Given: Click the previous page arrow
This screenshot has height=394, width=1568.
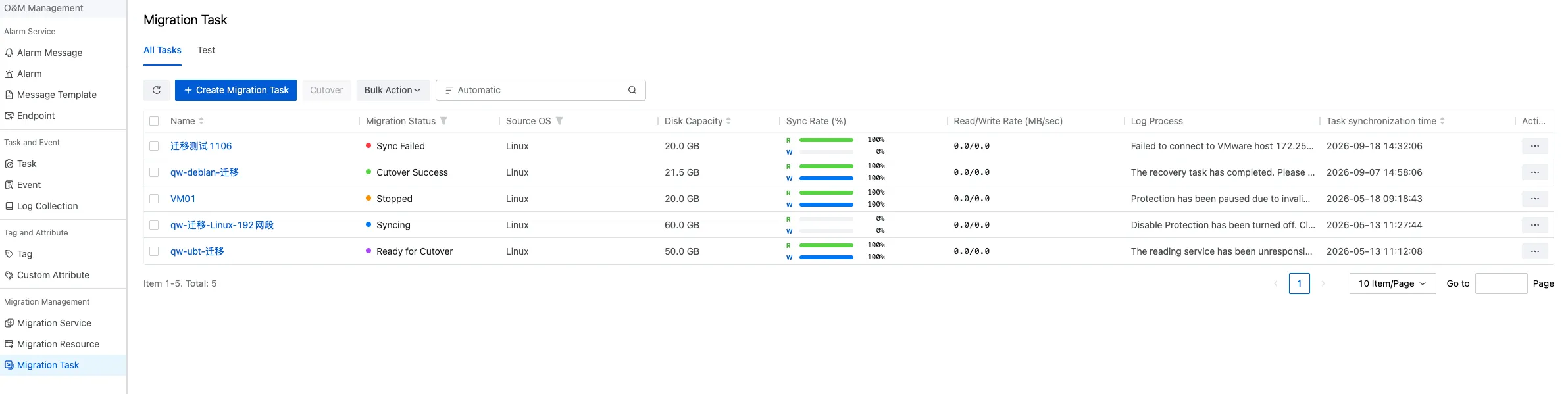Looking at the screenshot, I should [x=1276, y=283].
